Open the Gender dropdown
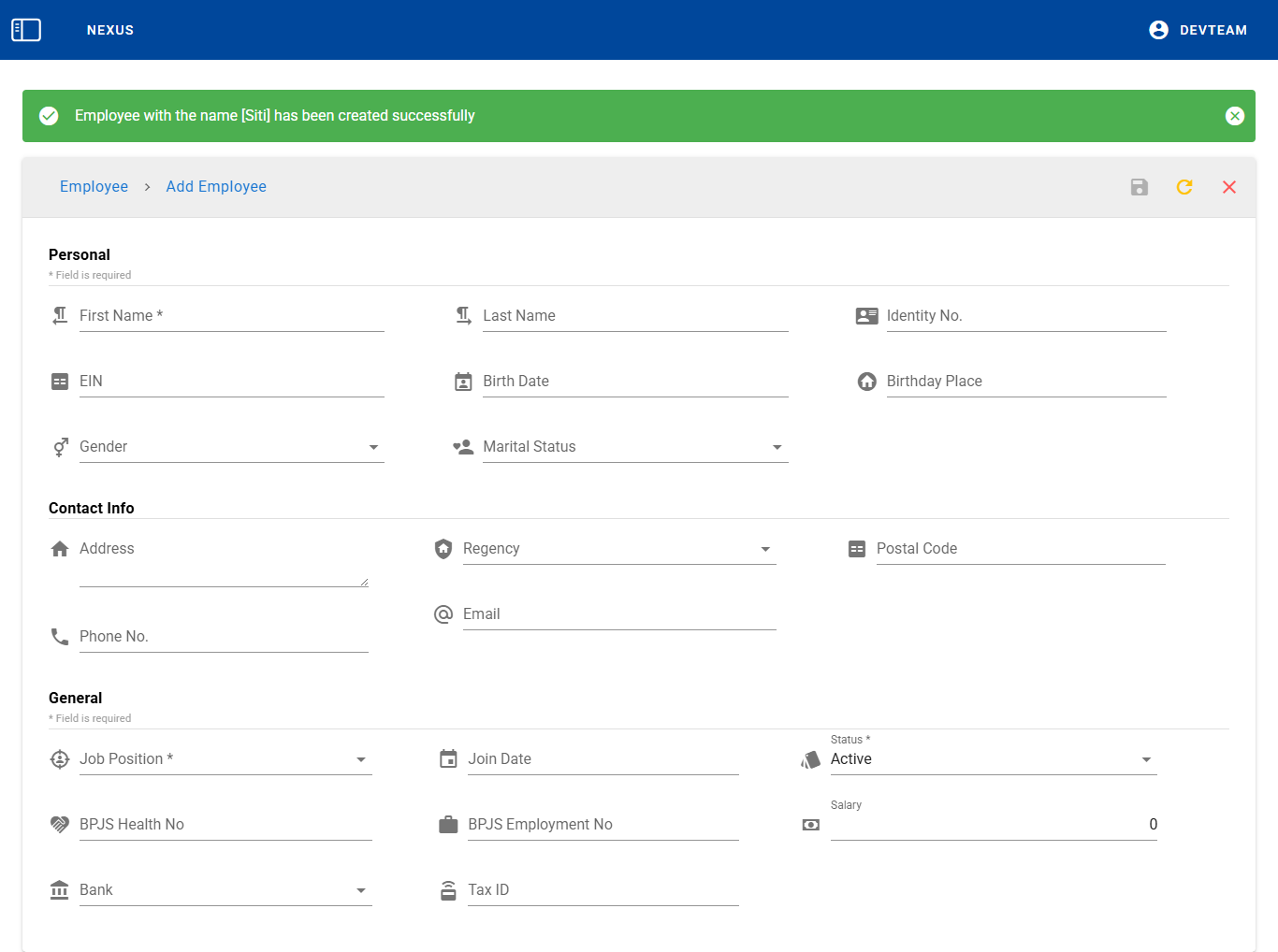 coord(230,447)
